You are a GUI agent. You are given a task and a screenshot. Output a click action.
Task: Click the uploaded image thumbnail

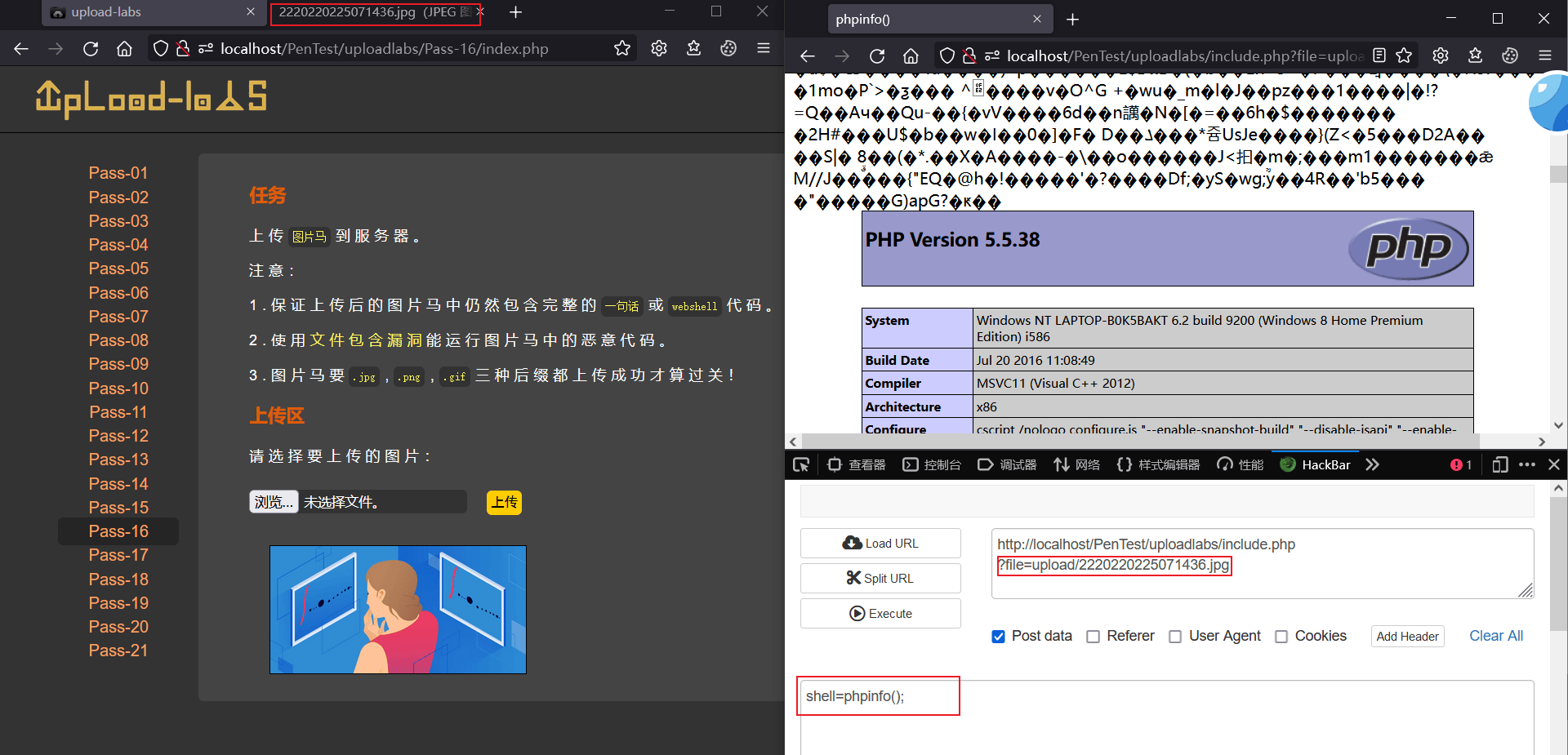(398, 610)
